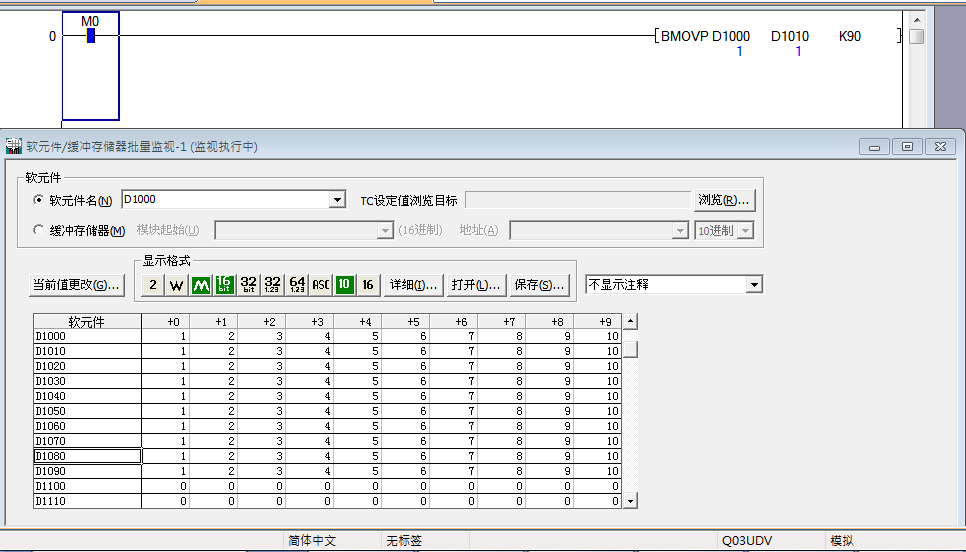The width and height of the screenshot is (966, 552).
Task: Click the 当前值更改 button
Action: (x=77, y=285)
